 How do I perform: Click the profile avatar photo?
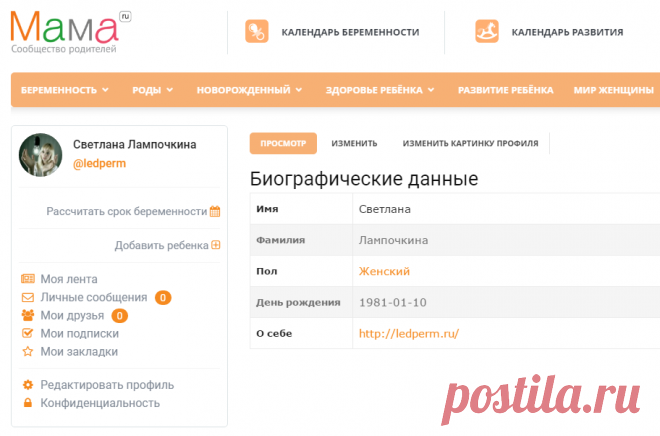pos(40,155)
